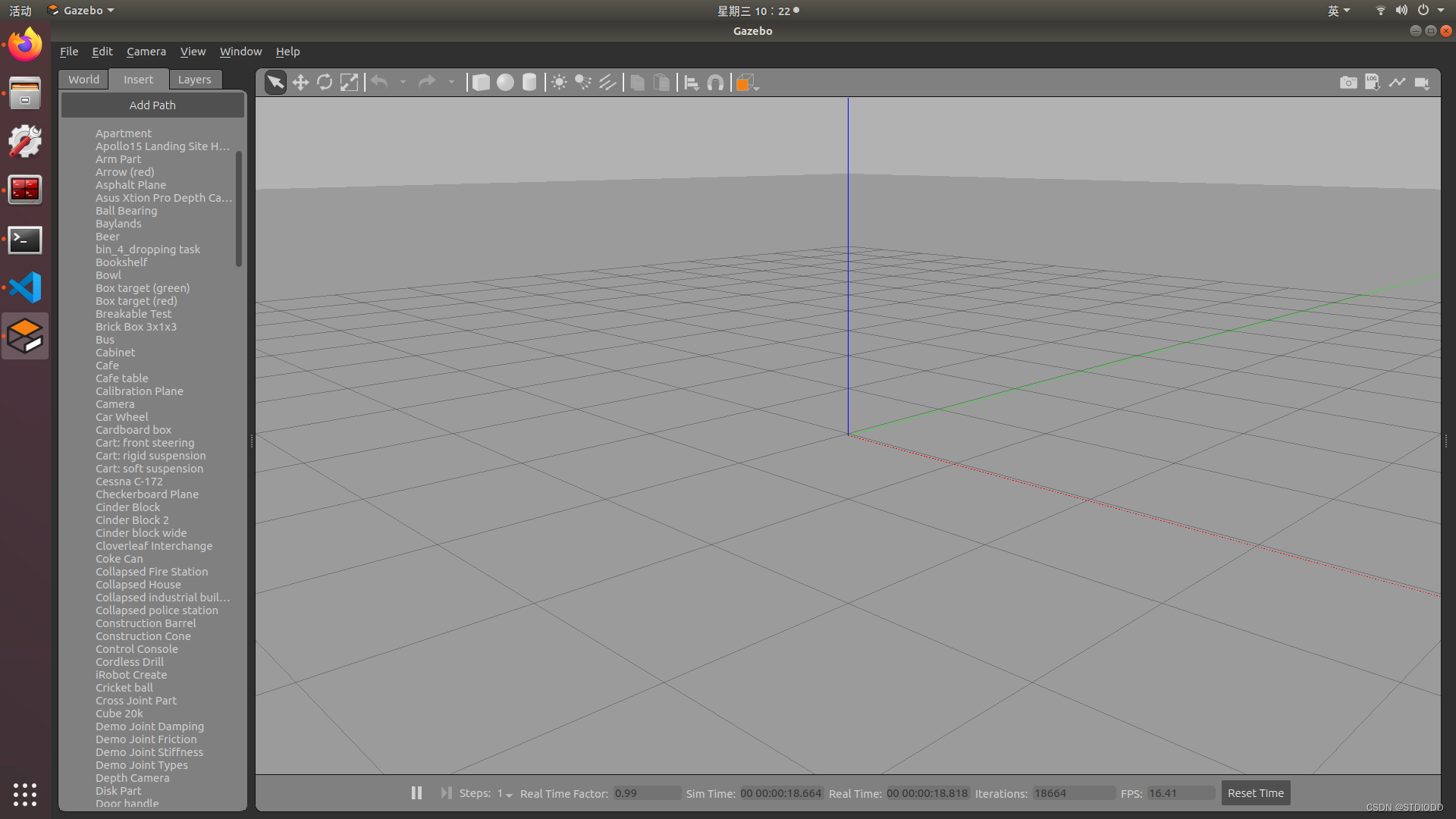Viewport: 1456px width, 819px height.
Task: Insert a box shape
Action: coord(481,83)
